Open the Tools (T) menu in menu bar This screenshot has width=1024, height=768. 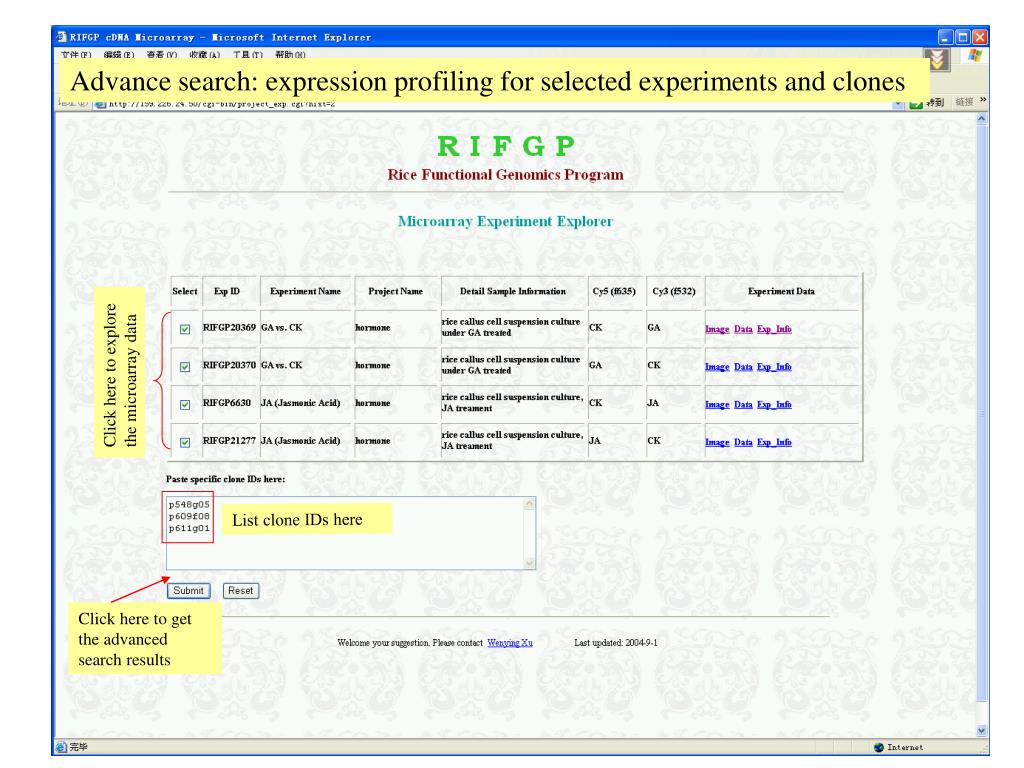tap(248, 55)
